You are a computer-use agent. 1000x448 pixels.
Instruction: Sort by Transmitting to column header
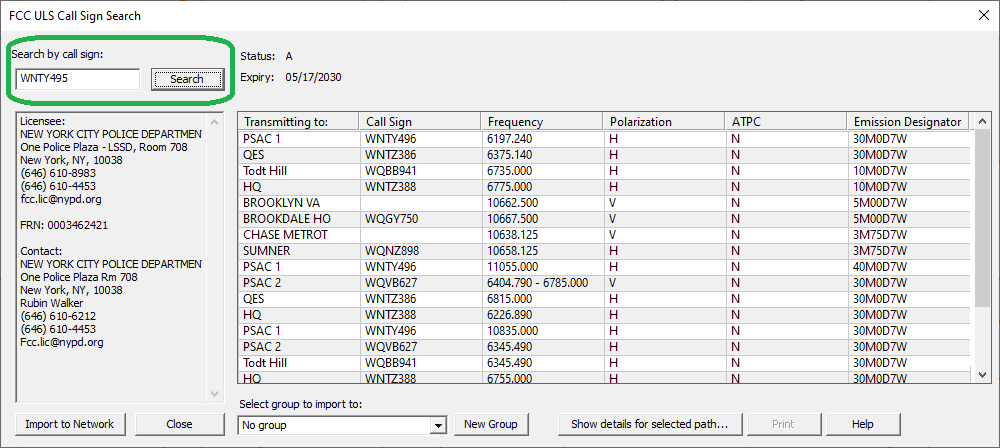tap(297, 122)
